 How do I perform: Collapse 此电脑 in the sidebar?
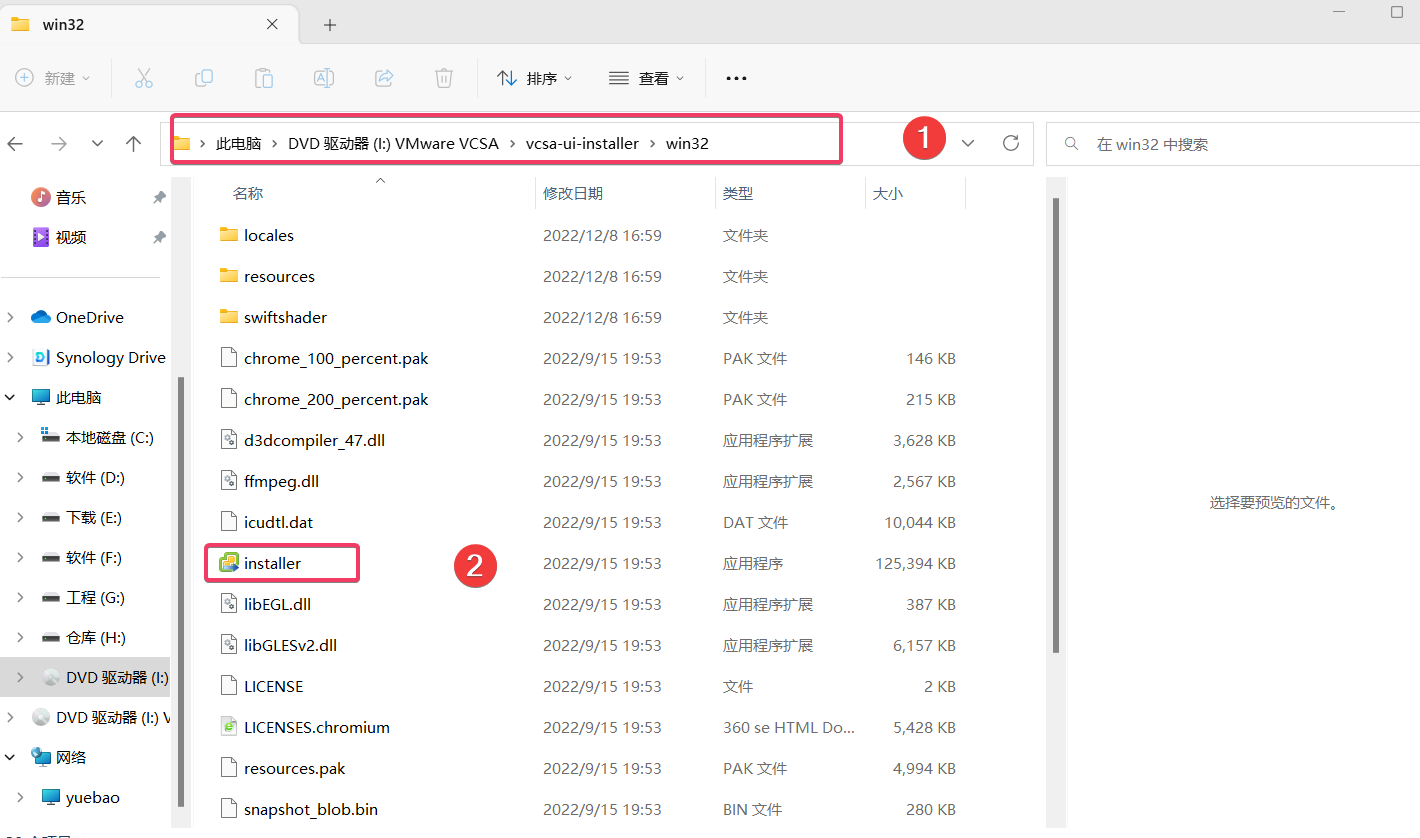point(10,397)
